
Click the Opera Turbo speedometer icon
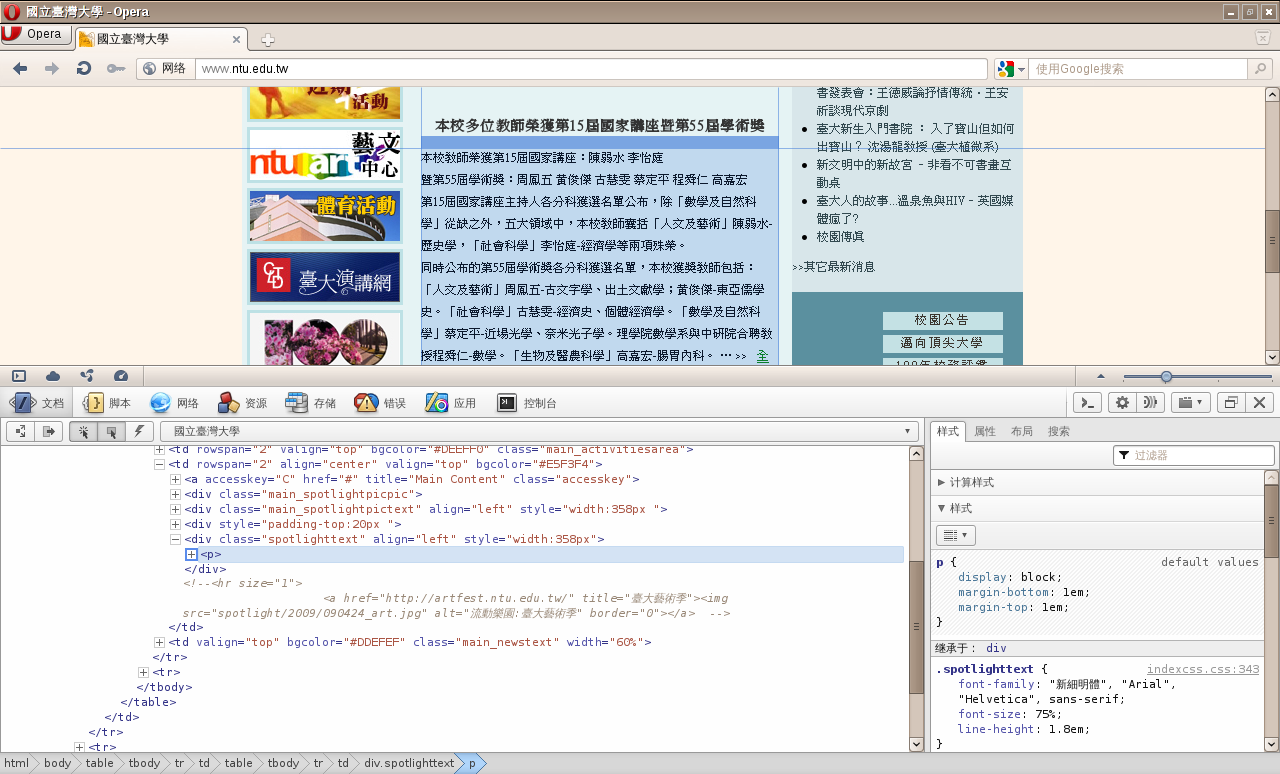(x=121, y=376)
